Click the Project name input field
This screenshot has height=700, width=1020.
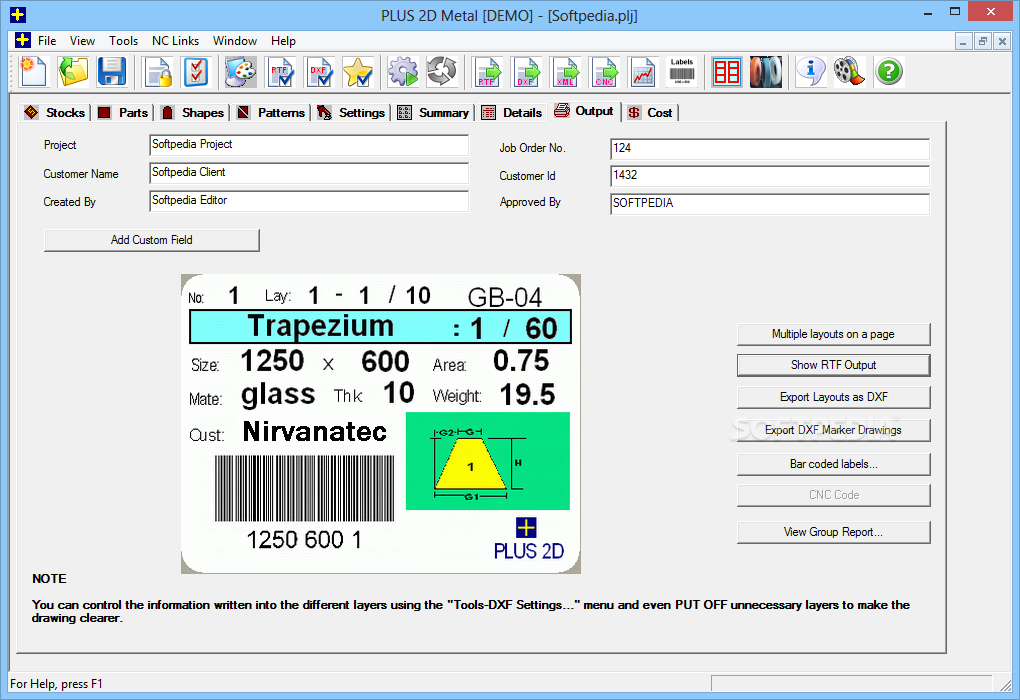click(x=309, y=145)
